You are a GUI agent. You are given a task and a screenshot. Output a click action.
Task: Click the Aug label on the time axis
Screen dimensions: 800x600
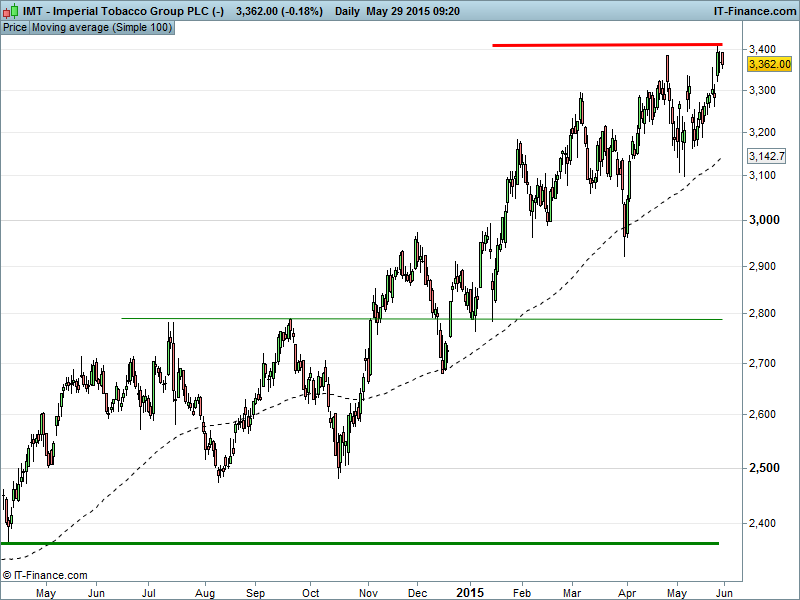pyautogui.click(x=205, y=592)
